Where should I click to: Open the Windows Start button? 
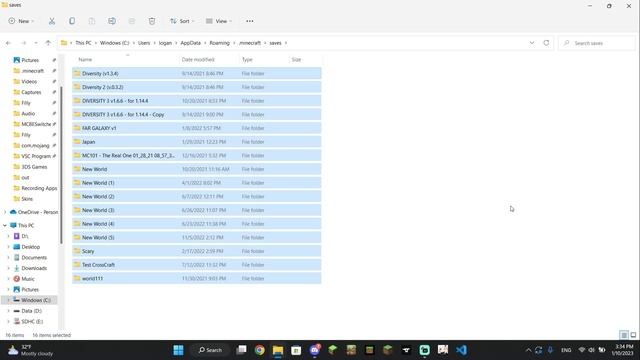point(178,350)
